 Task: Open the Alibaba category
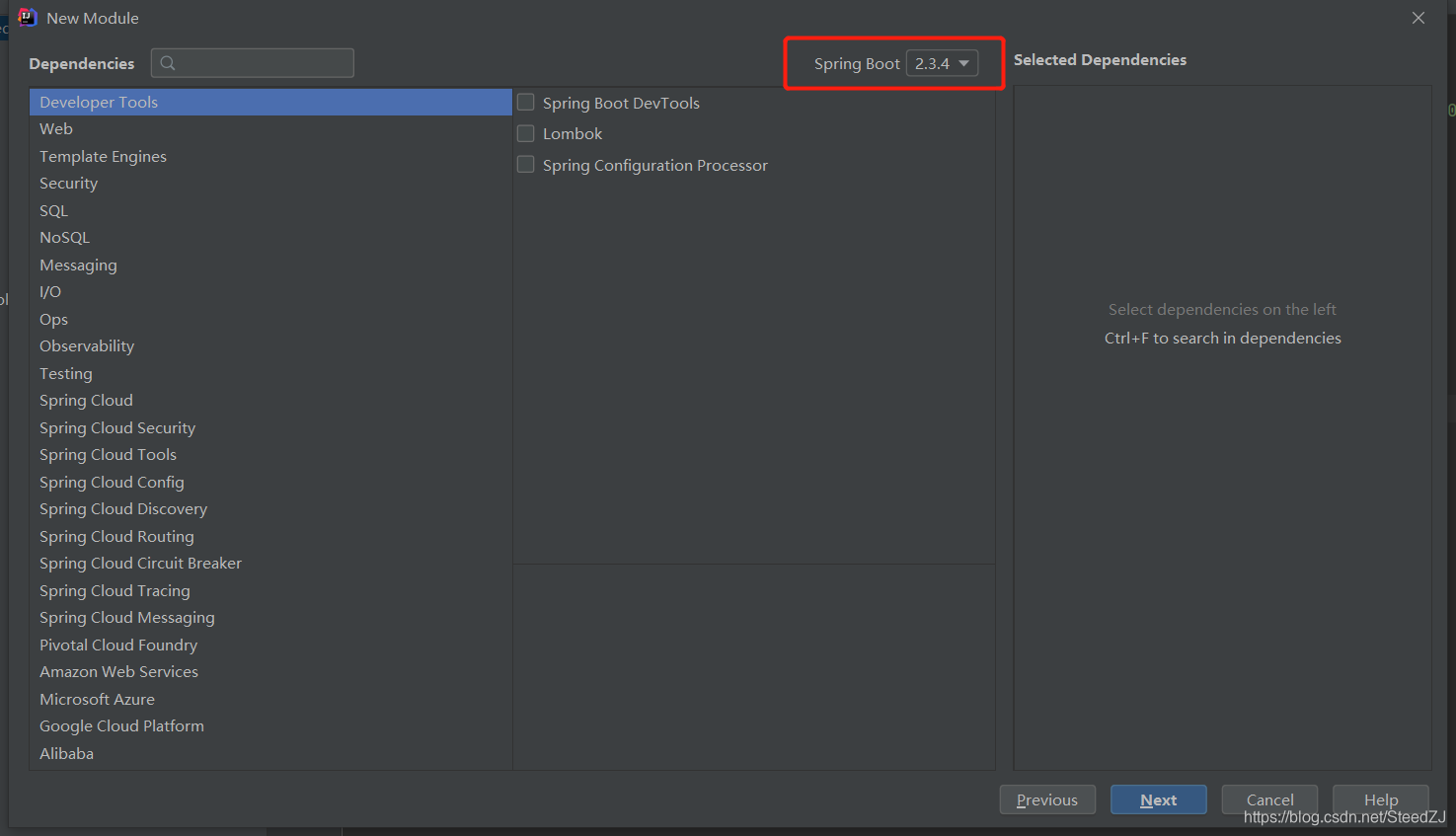pyautogui.click(x=270, y=754)
